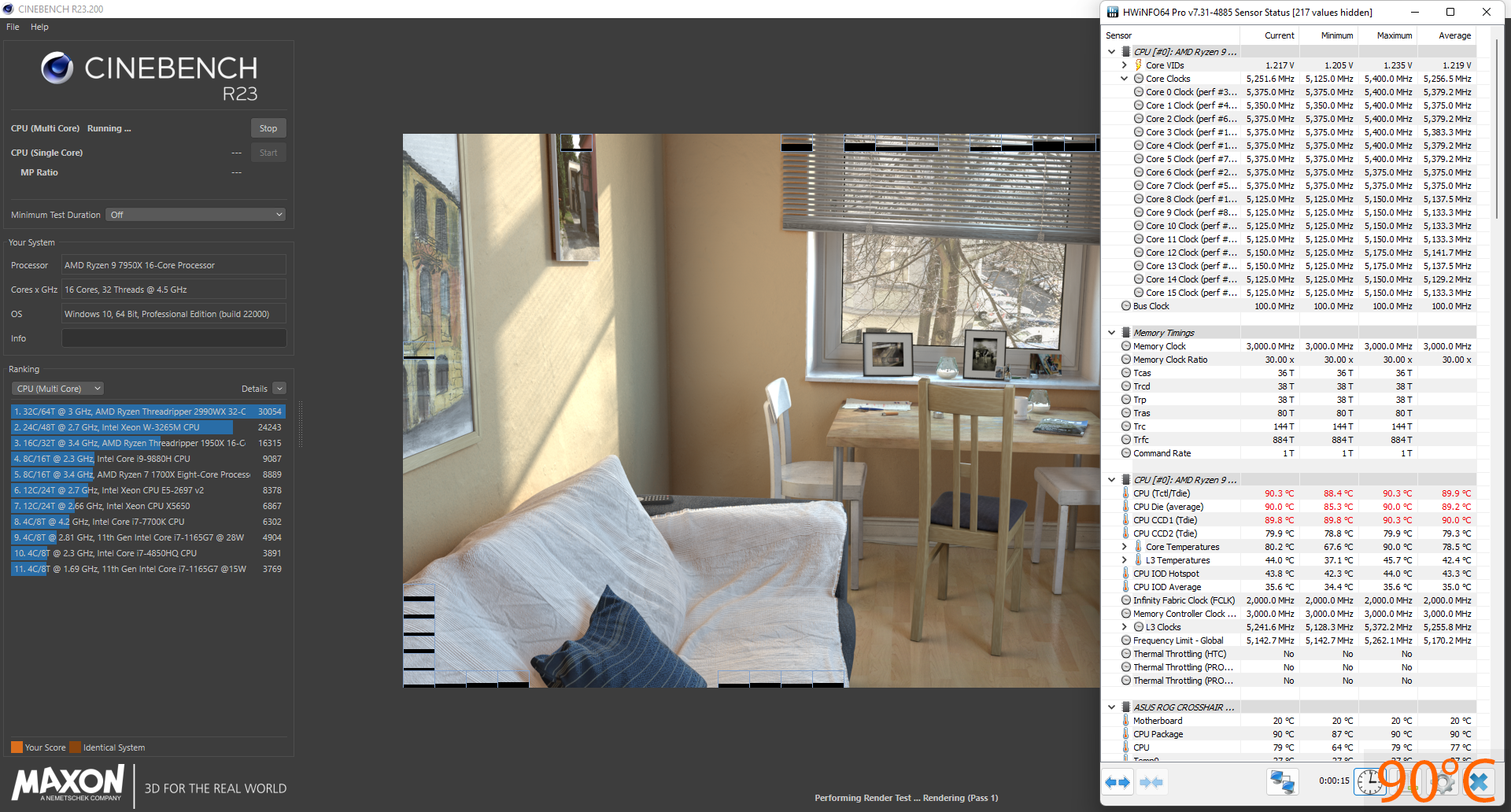Click the Minimum column header

1328,35
